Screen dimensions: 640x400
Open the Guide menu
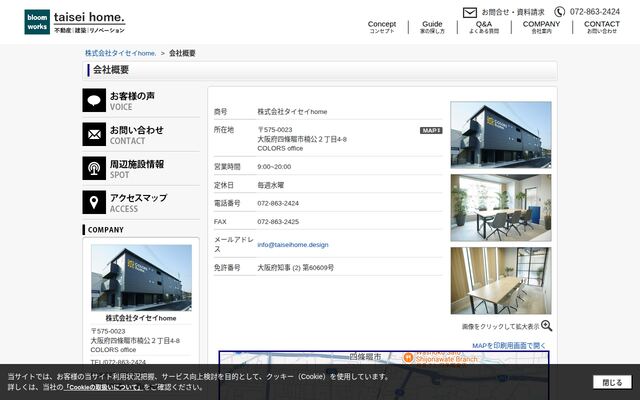pos(432,27)
